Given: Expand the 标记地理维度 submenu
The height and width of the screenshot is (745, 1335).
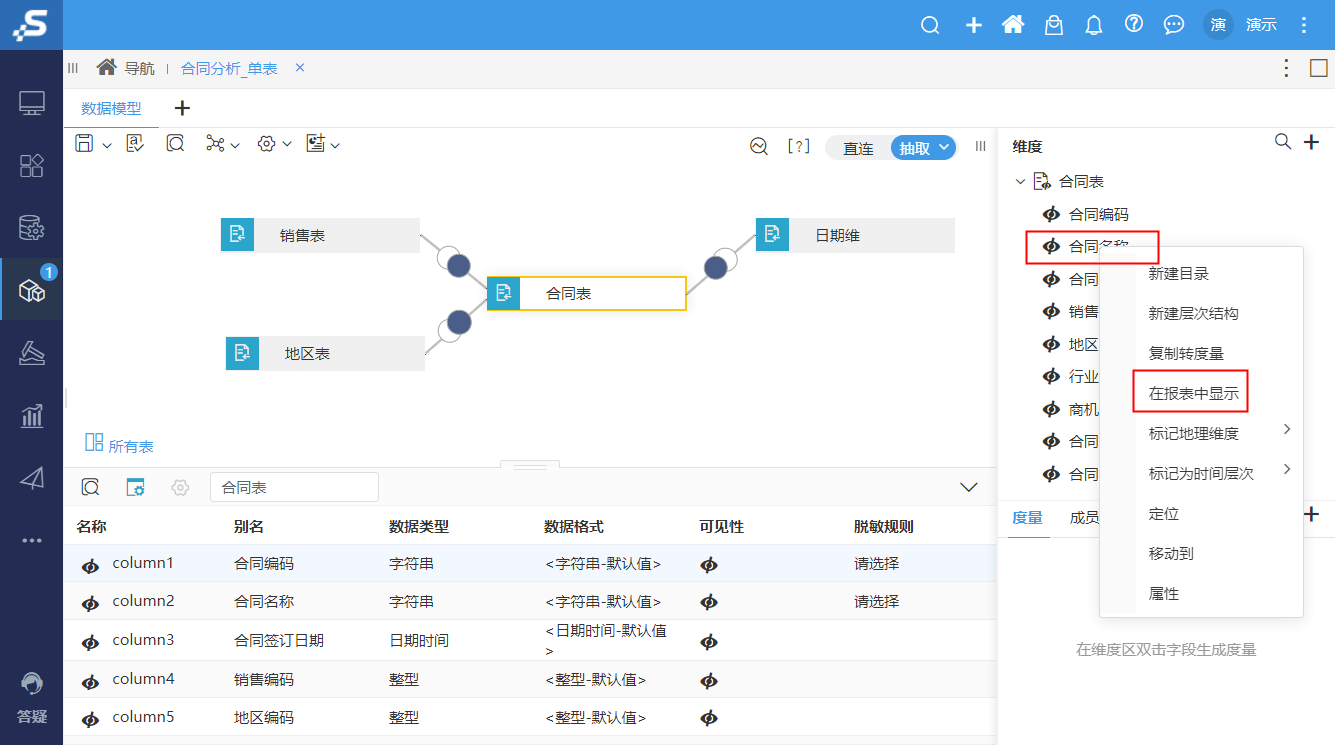Looking at the screenshot, I should [1190, 432].
